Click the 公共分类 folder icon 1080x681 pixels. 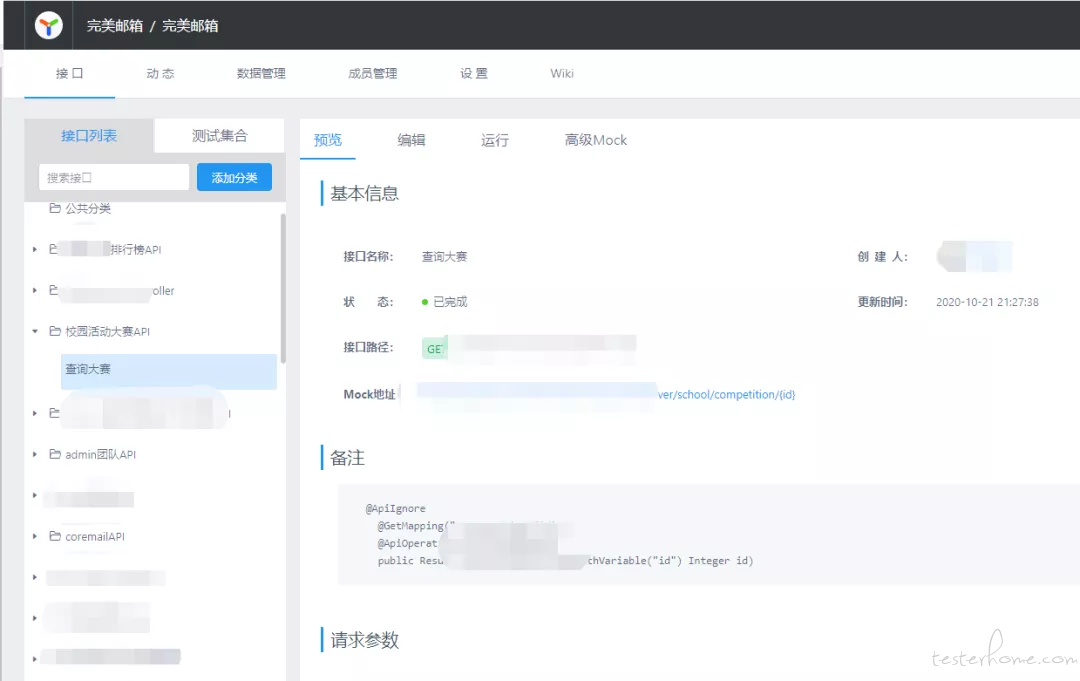pos(55,207)
